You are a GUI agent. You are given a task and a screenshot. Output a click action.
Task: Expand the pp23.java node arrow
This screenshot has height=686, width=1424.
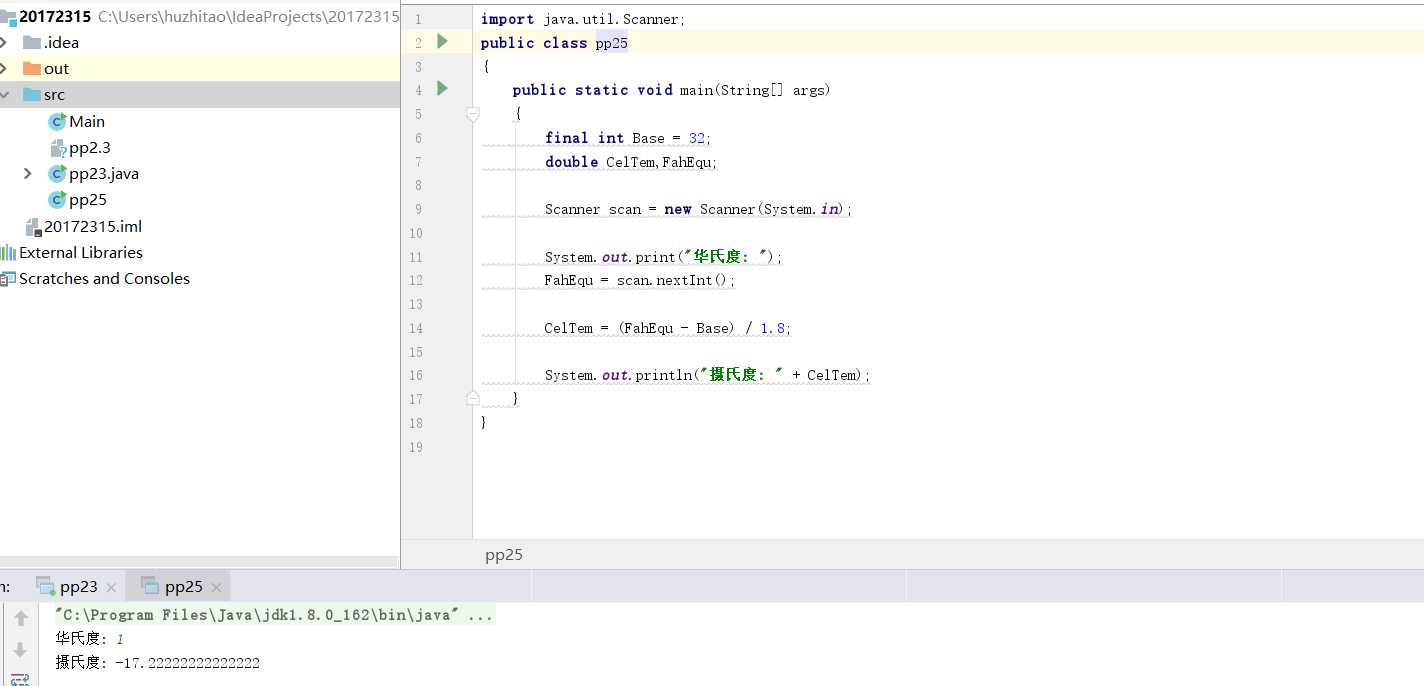27,173
